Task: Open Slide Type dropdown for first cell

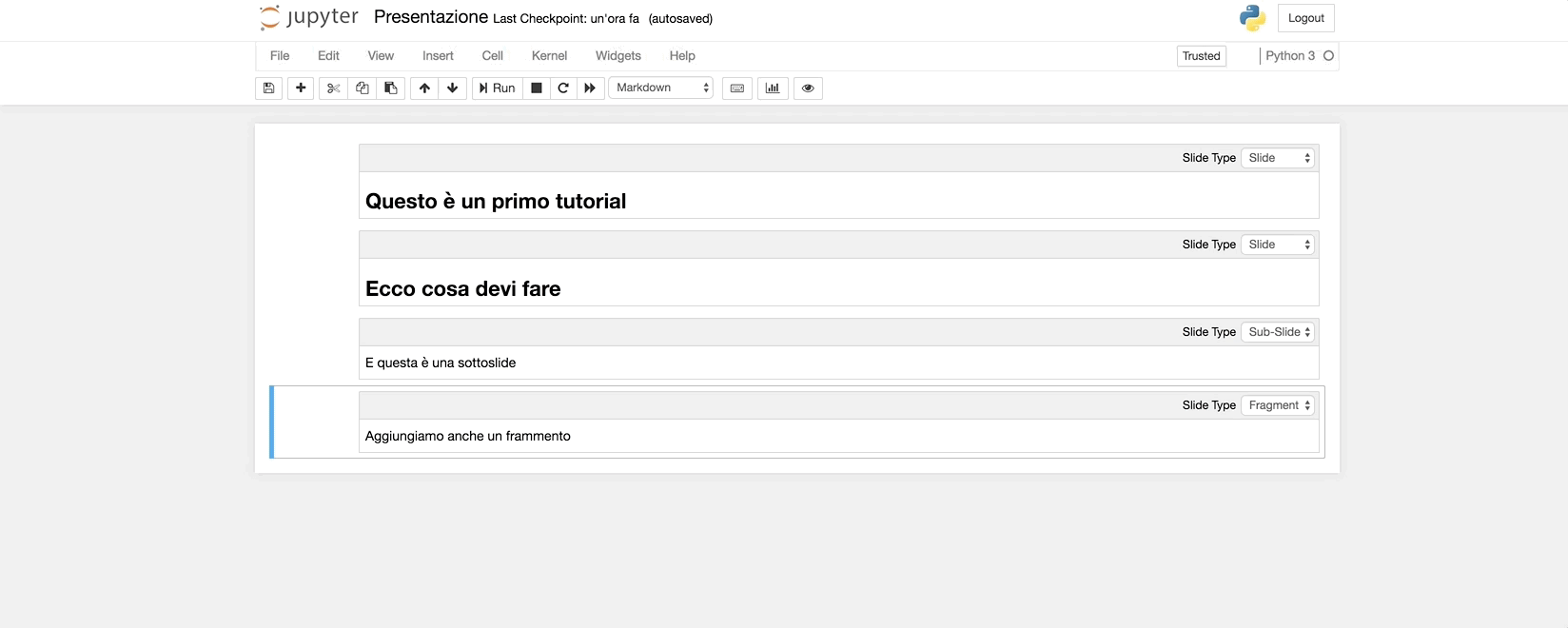Action: tap(1278, 158)
